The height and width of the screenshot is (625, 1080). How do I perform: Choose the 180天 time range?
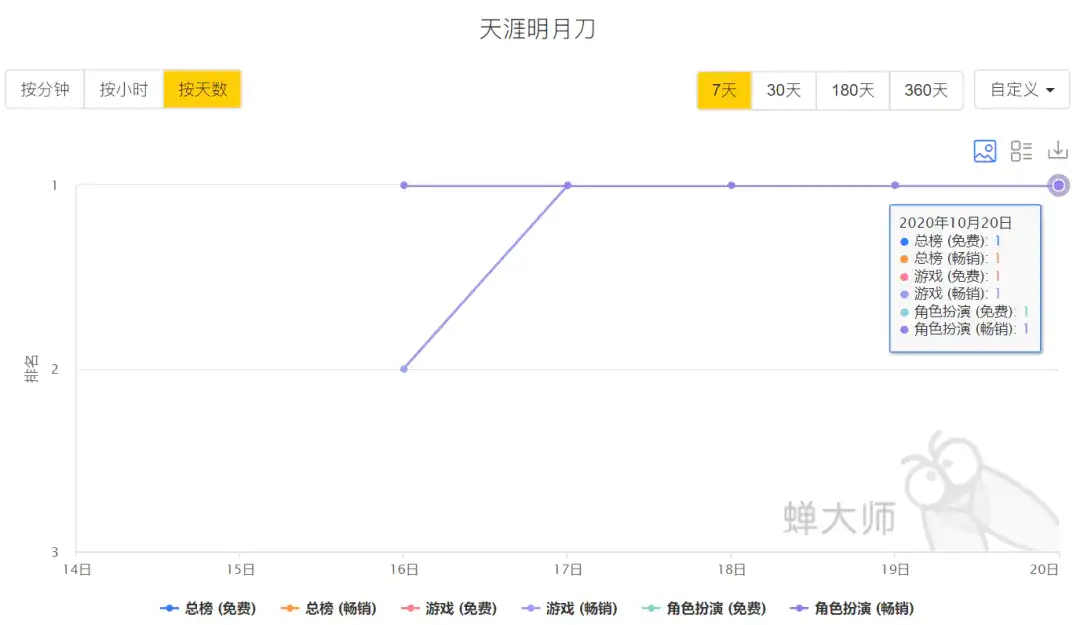point(853,90)
